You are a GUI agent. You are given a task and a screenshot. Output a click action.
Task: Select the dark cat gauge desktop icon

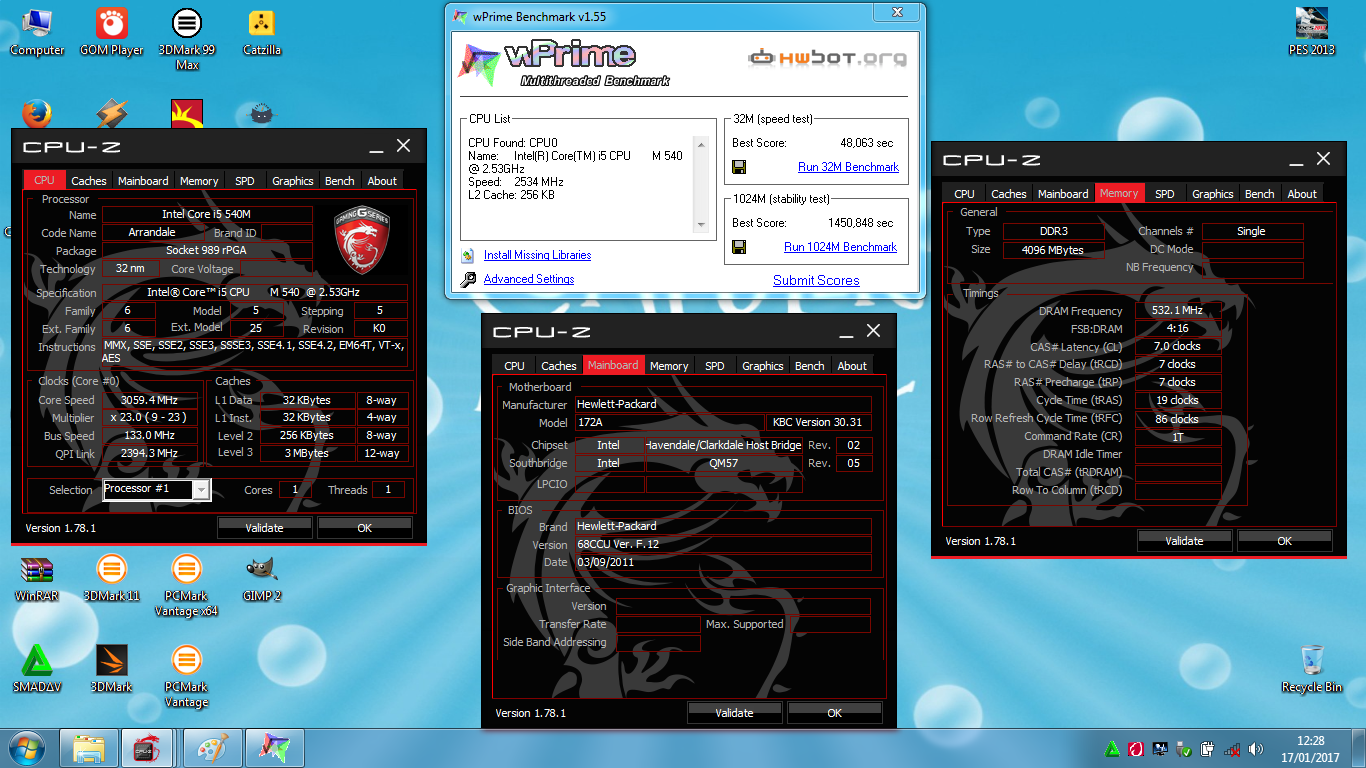point(261,113)
